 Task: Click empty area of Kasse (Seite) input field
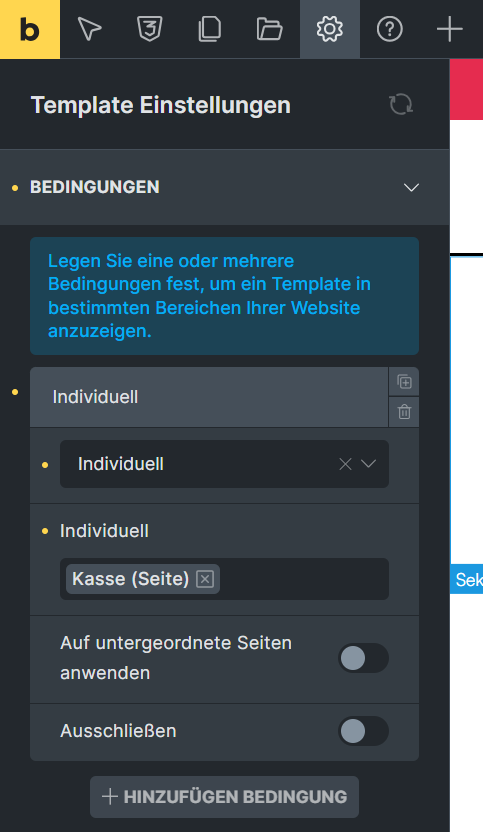click(304, 579)
